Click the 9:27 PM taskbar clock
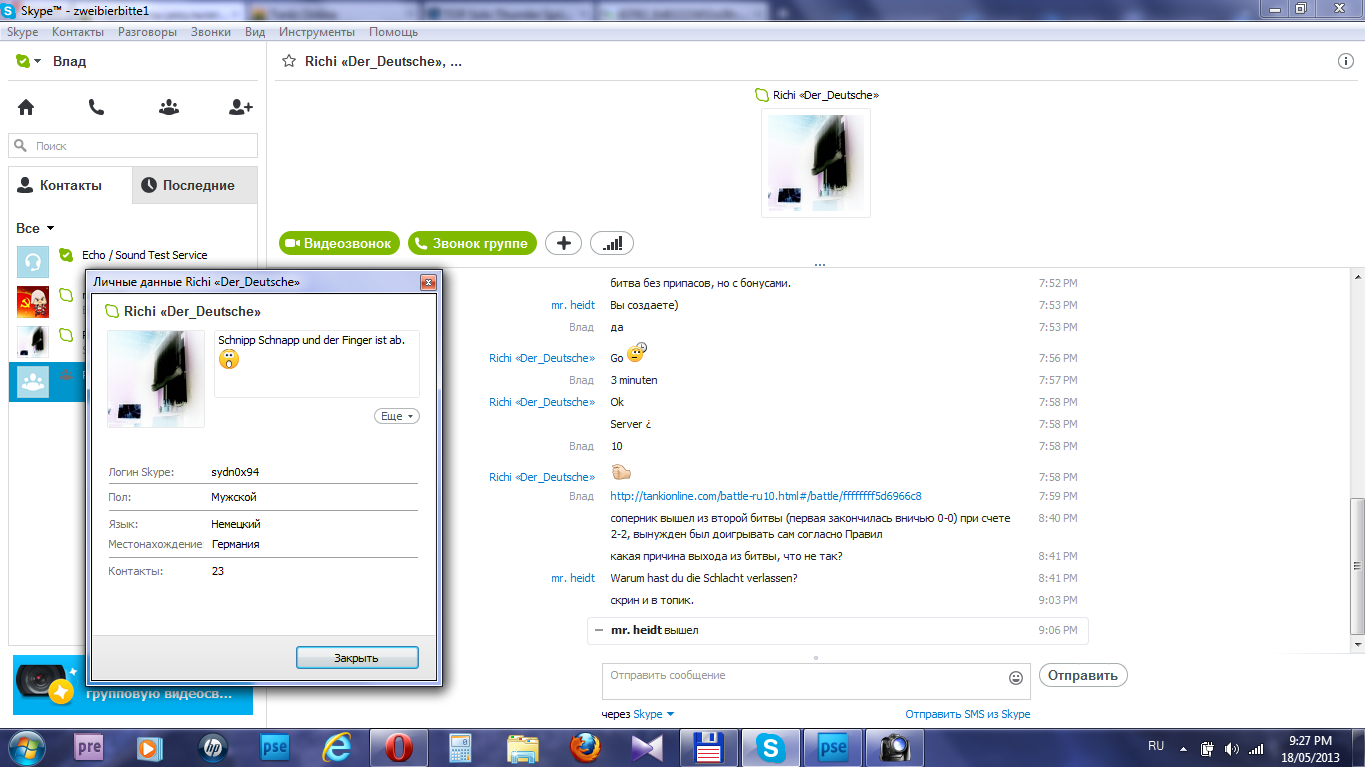1365x767 pixels. [x=1310, y=740]
